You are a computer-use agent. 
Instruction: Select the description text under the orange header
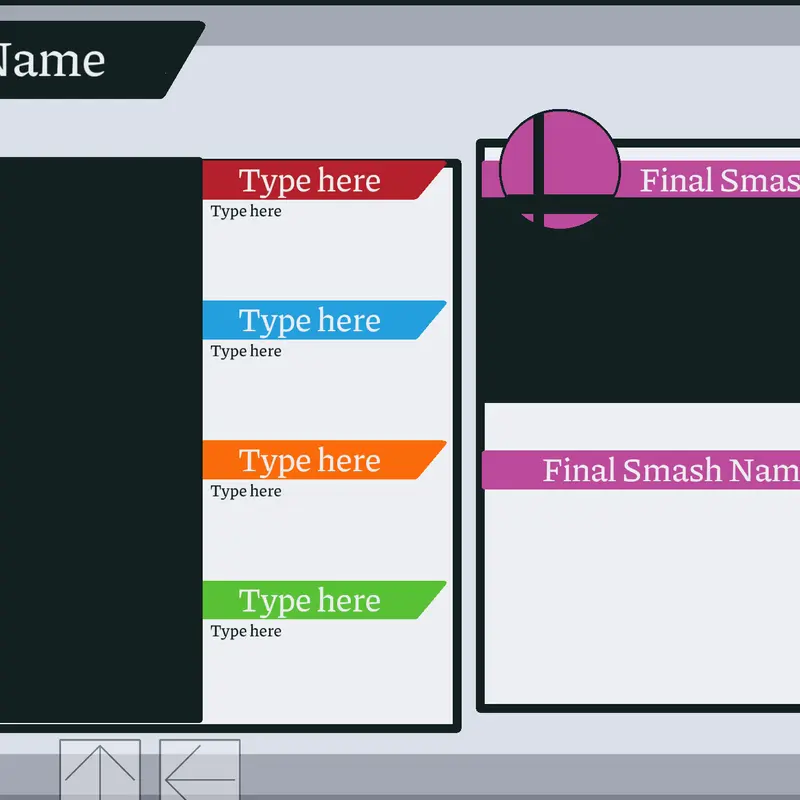tap(246, 491)
